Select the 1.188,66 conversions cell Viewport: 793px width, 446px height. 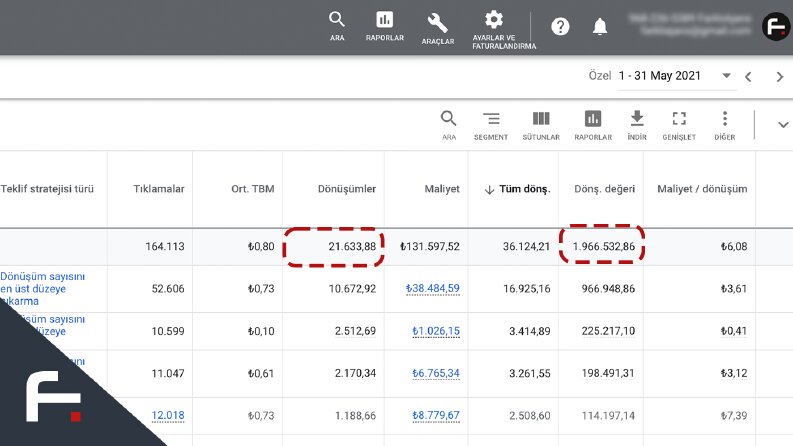point(355,416)
